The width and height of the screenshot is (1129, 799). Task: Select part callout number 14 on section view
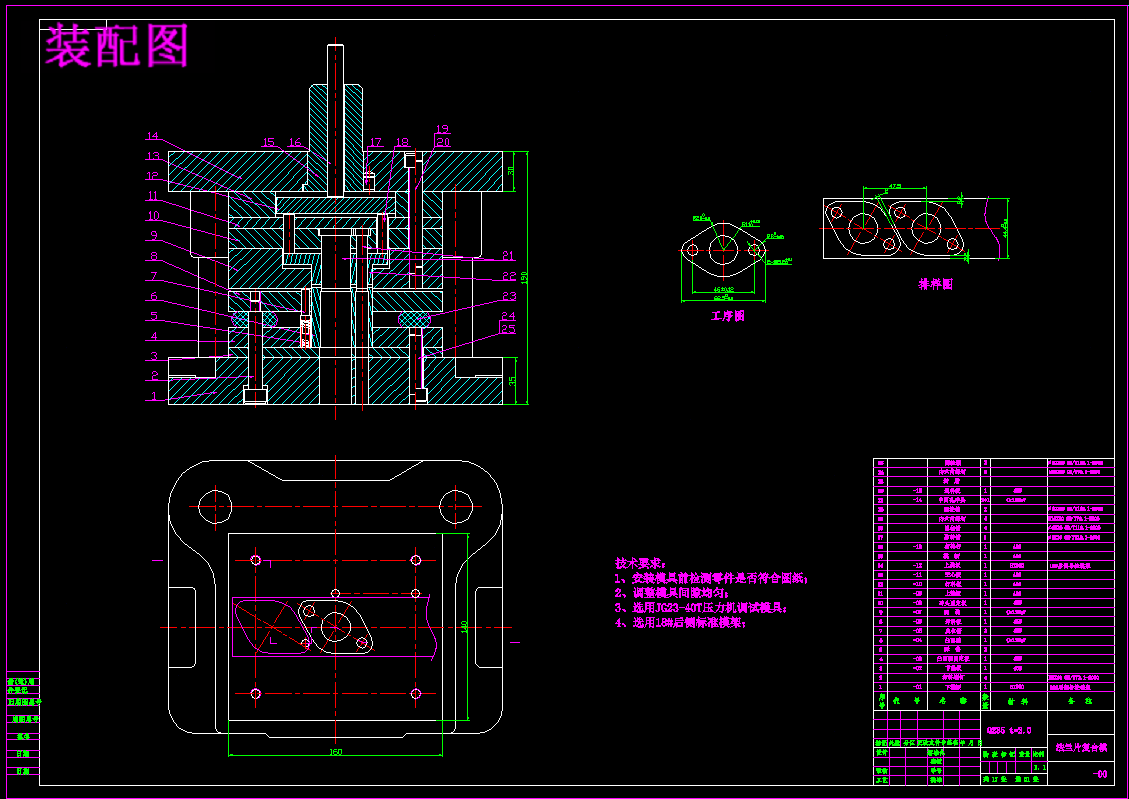pos(152,136)
